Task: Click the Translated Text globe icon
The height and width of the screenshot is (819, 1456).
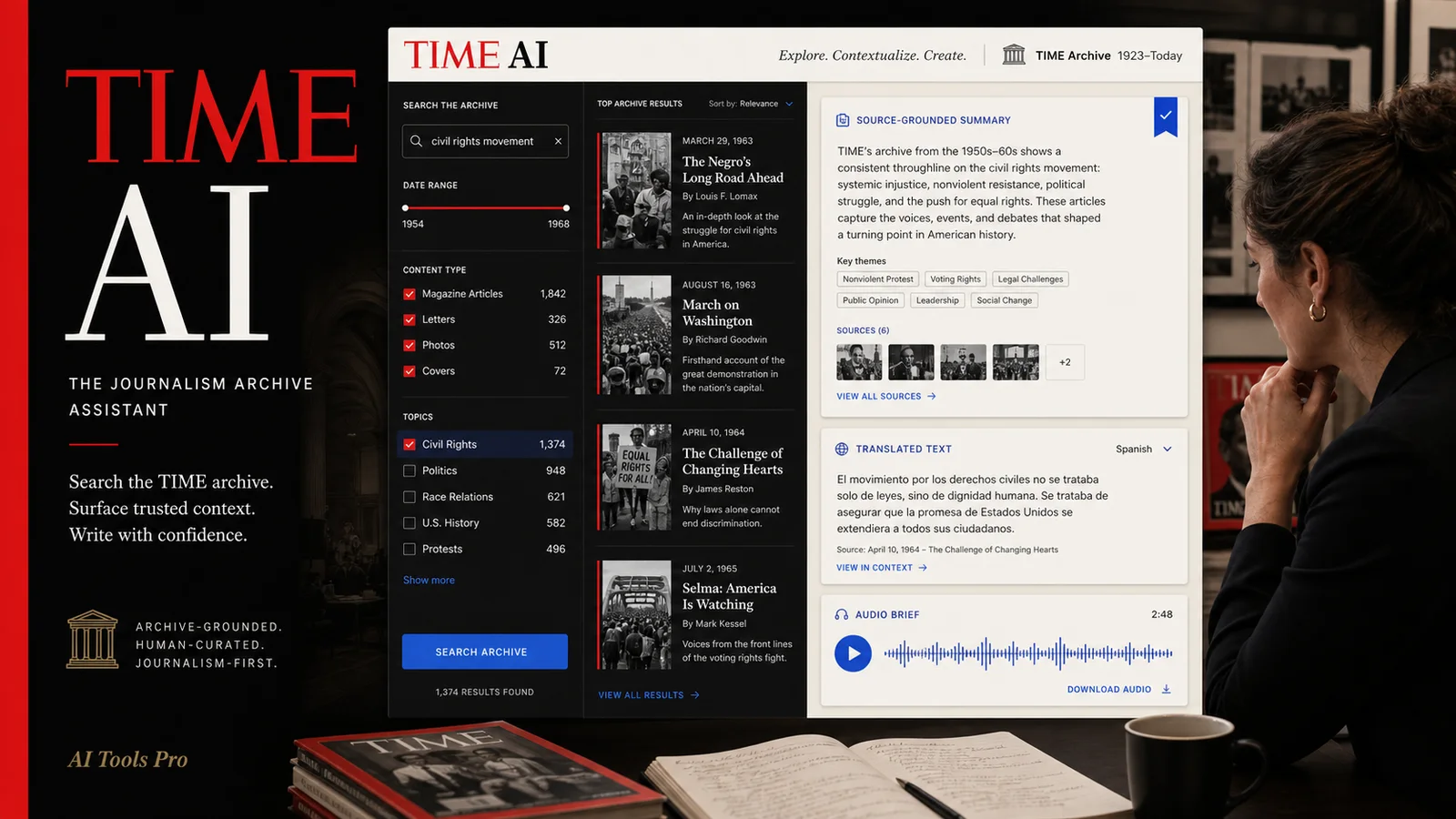Action: [842, 449]
